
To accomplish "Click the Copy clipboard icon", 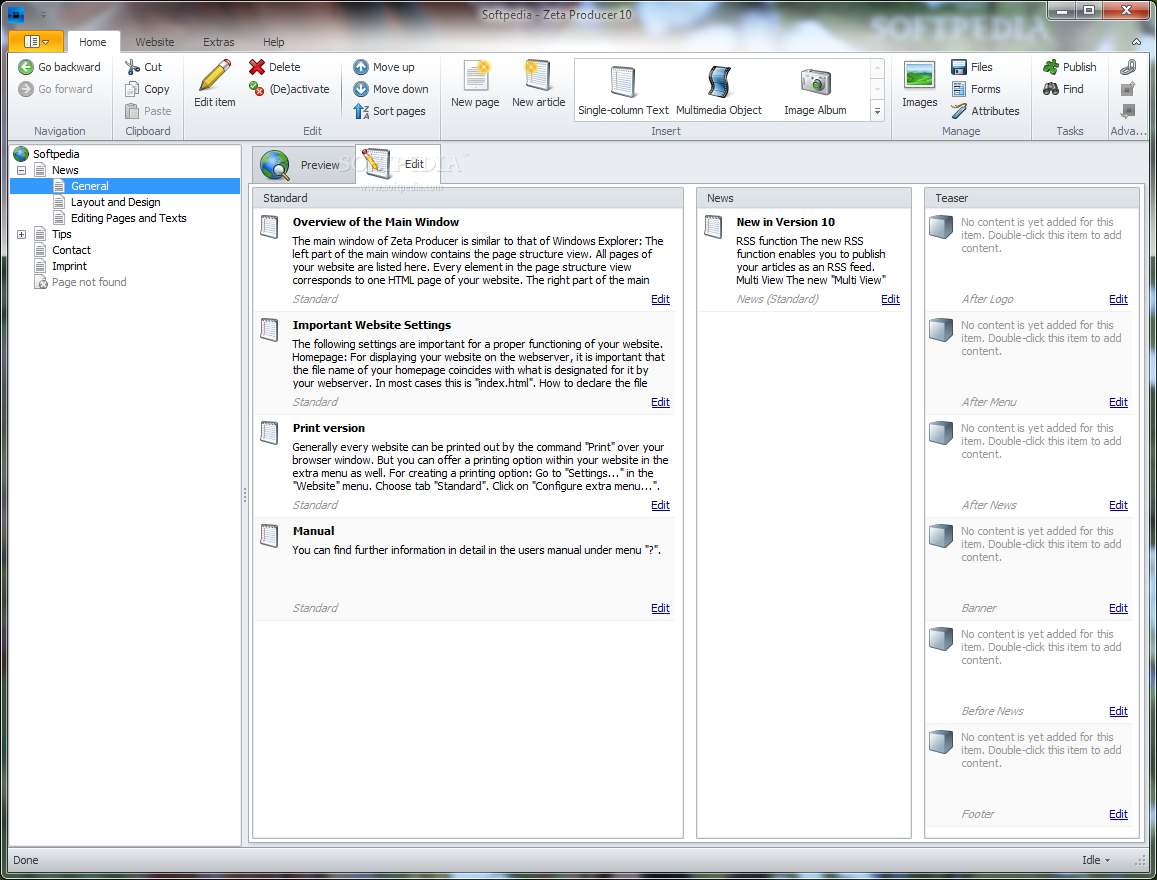I will (x=132, y=89).
